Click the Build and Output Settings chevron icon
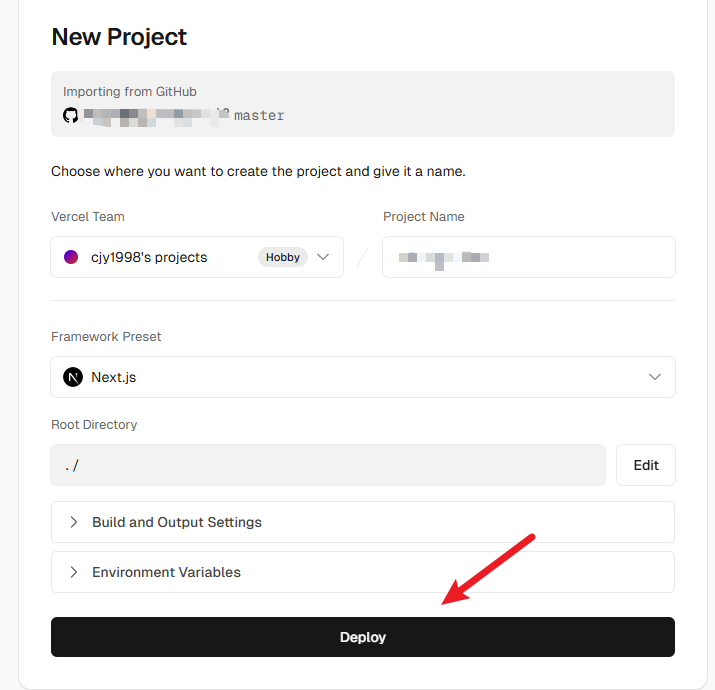 pos(73,522)
